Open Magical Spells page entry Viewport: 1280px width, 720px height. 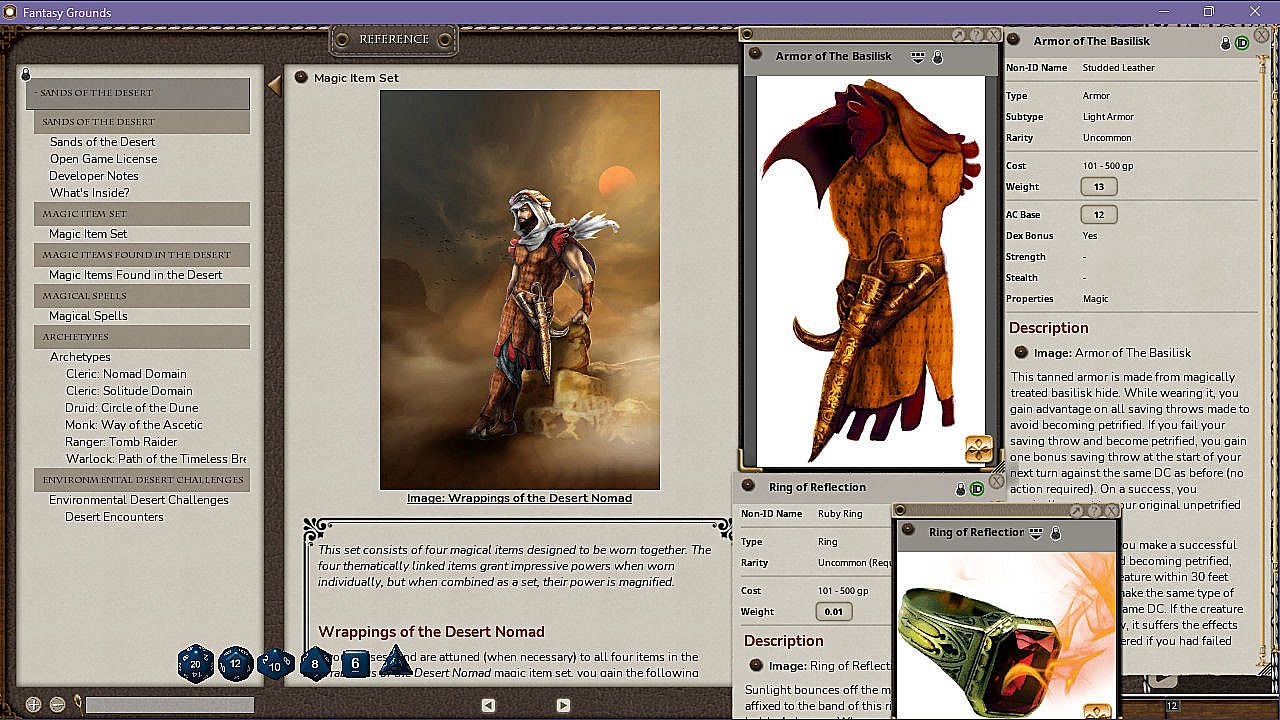(88, 316)
